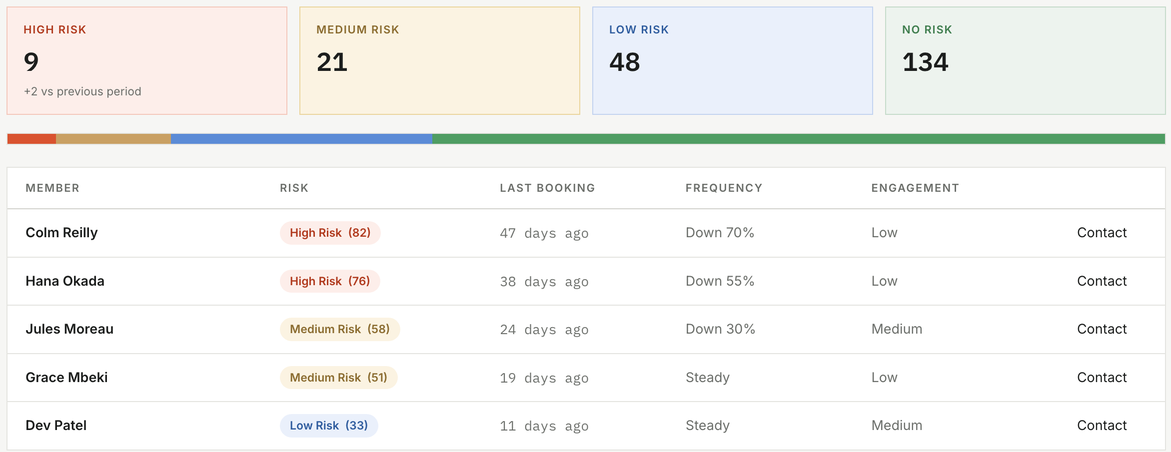
Task: Select member name Hana Okada
Action: (65, 281)
